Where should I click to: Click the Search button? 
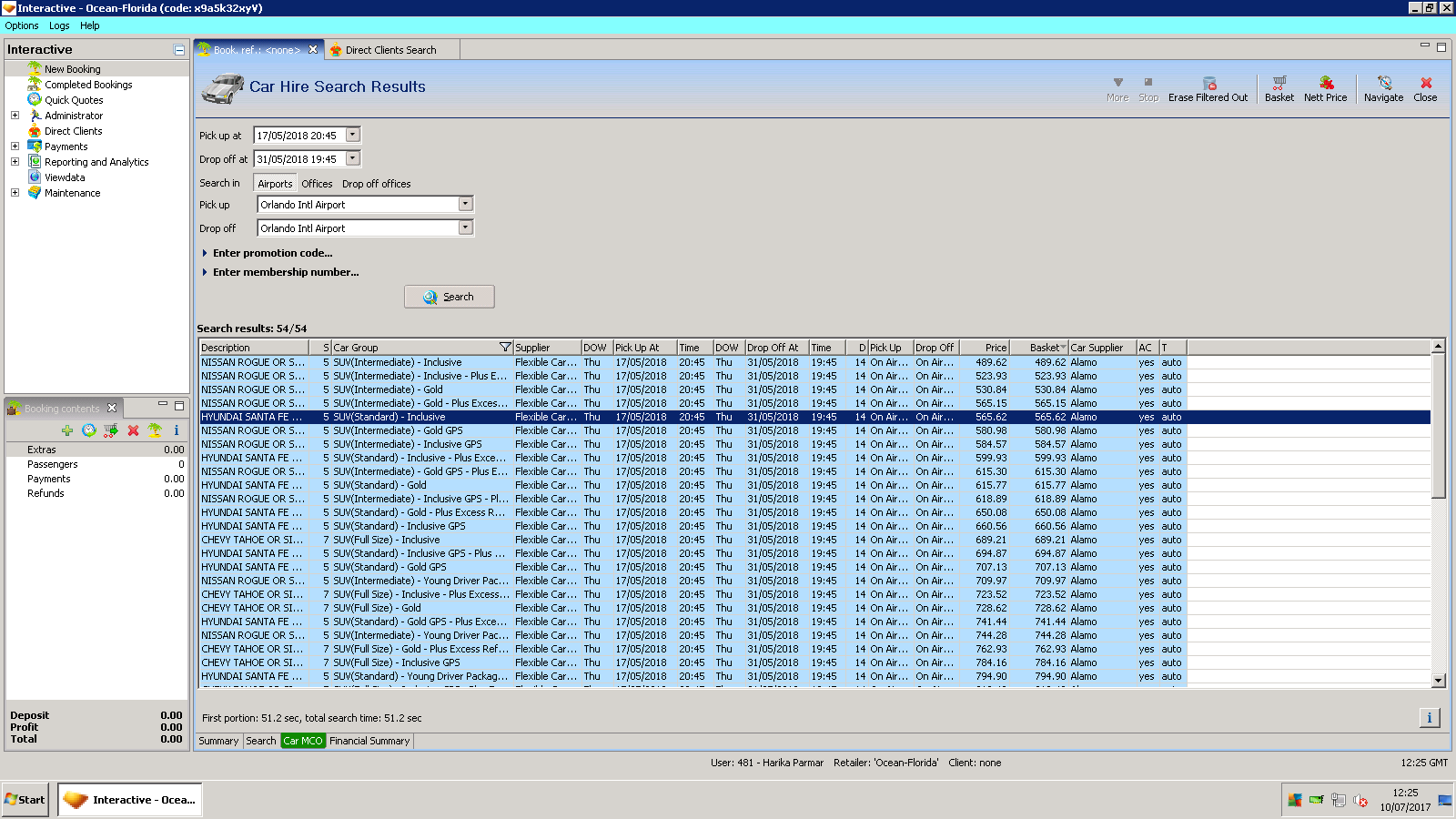[x=450, y=297]
